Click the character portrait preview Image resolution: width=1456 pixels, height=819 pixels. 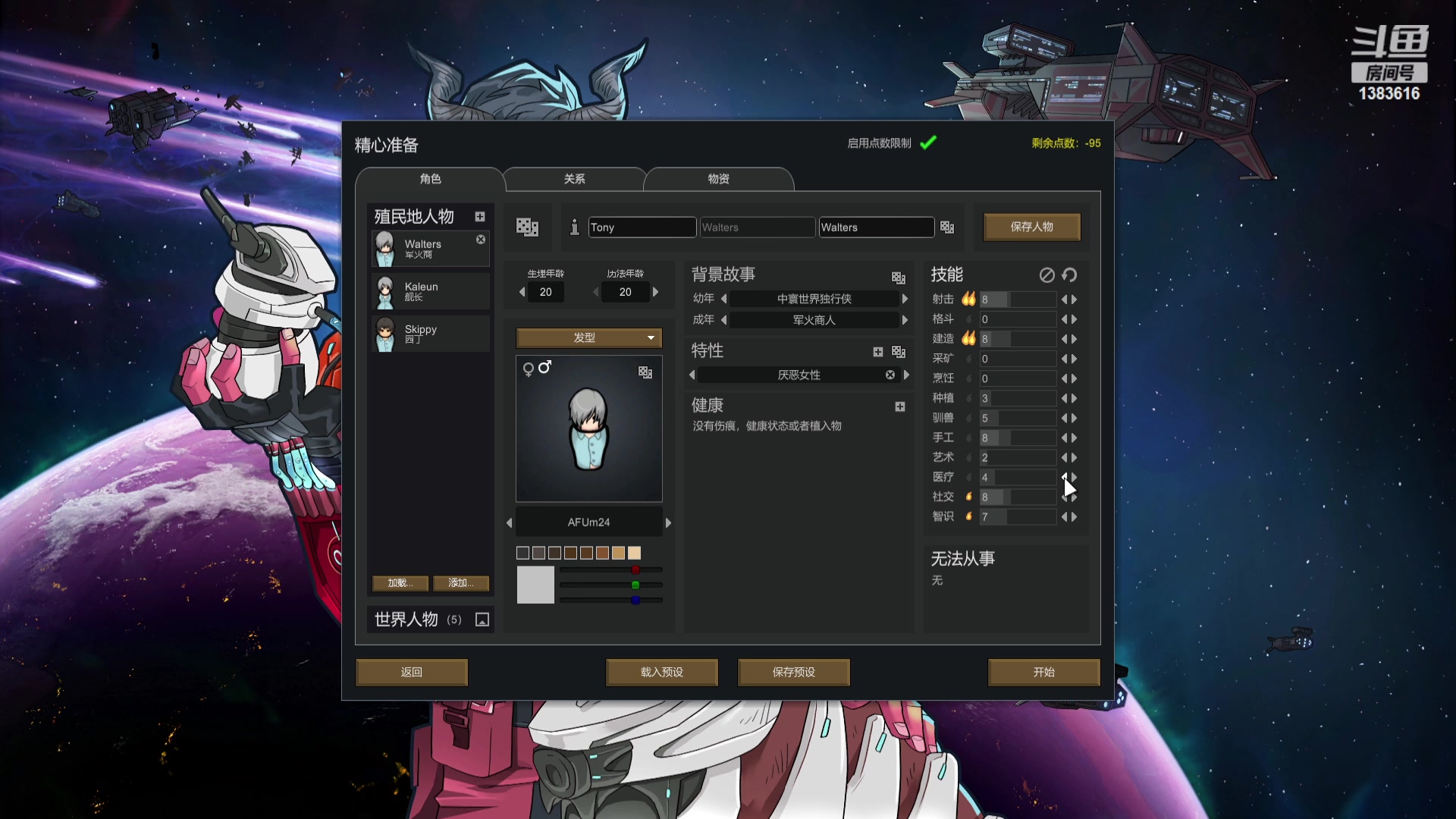(x=589, y=429)
